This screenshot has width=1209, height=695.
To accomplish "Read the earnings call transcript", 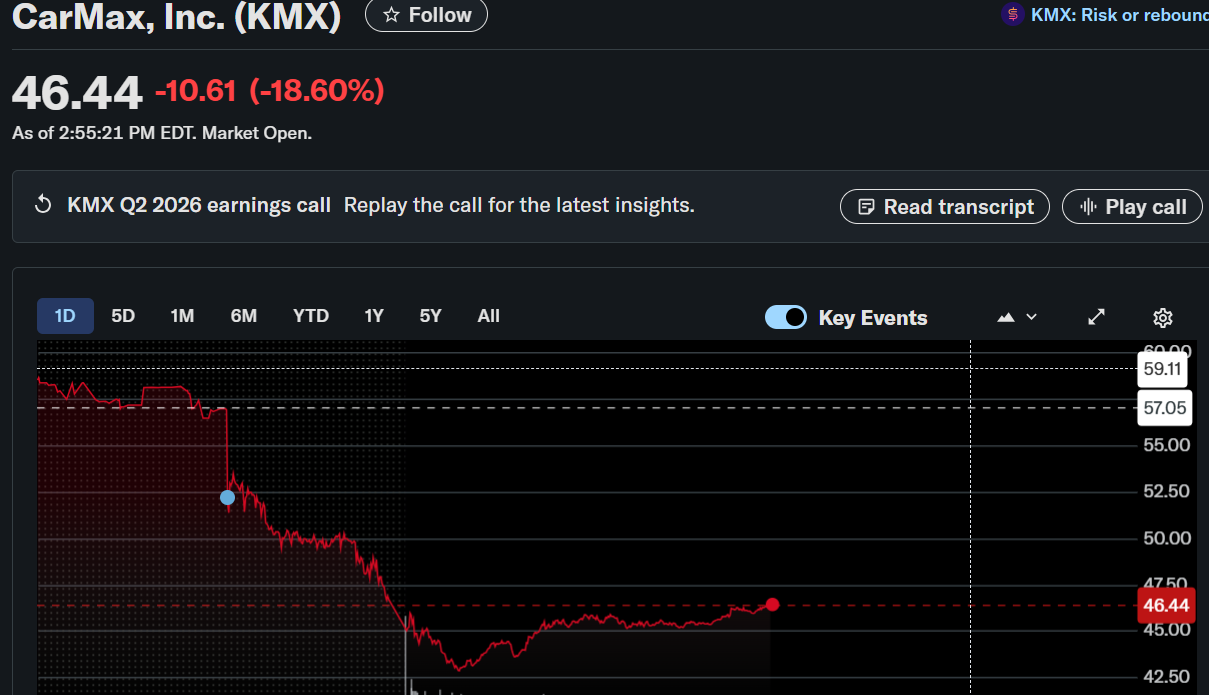I will 945,207.
